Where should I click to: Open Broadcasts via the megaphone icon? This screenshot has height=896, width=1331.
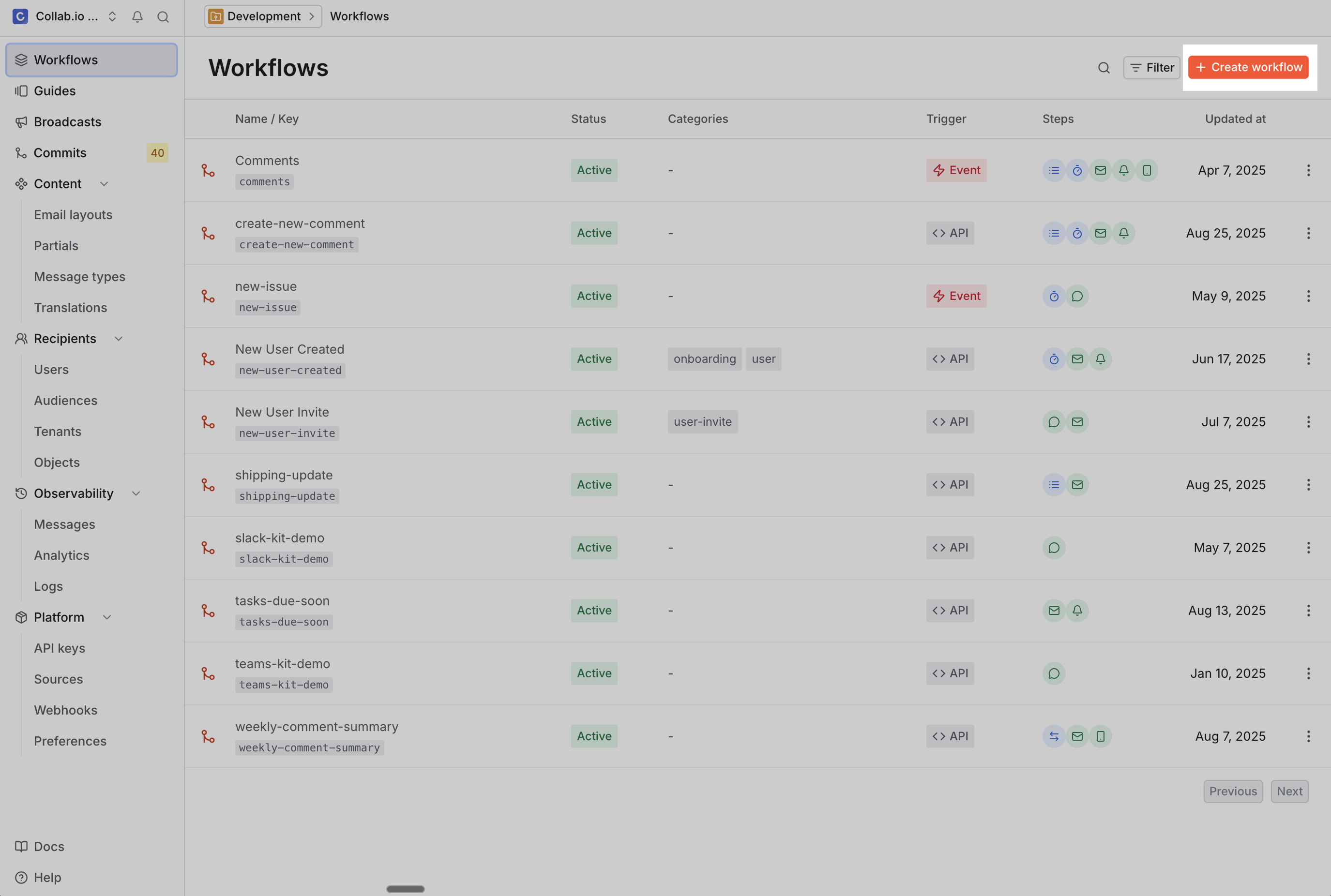point(21,122)
